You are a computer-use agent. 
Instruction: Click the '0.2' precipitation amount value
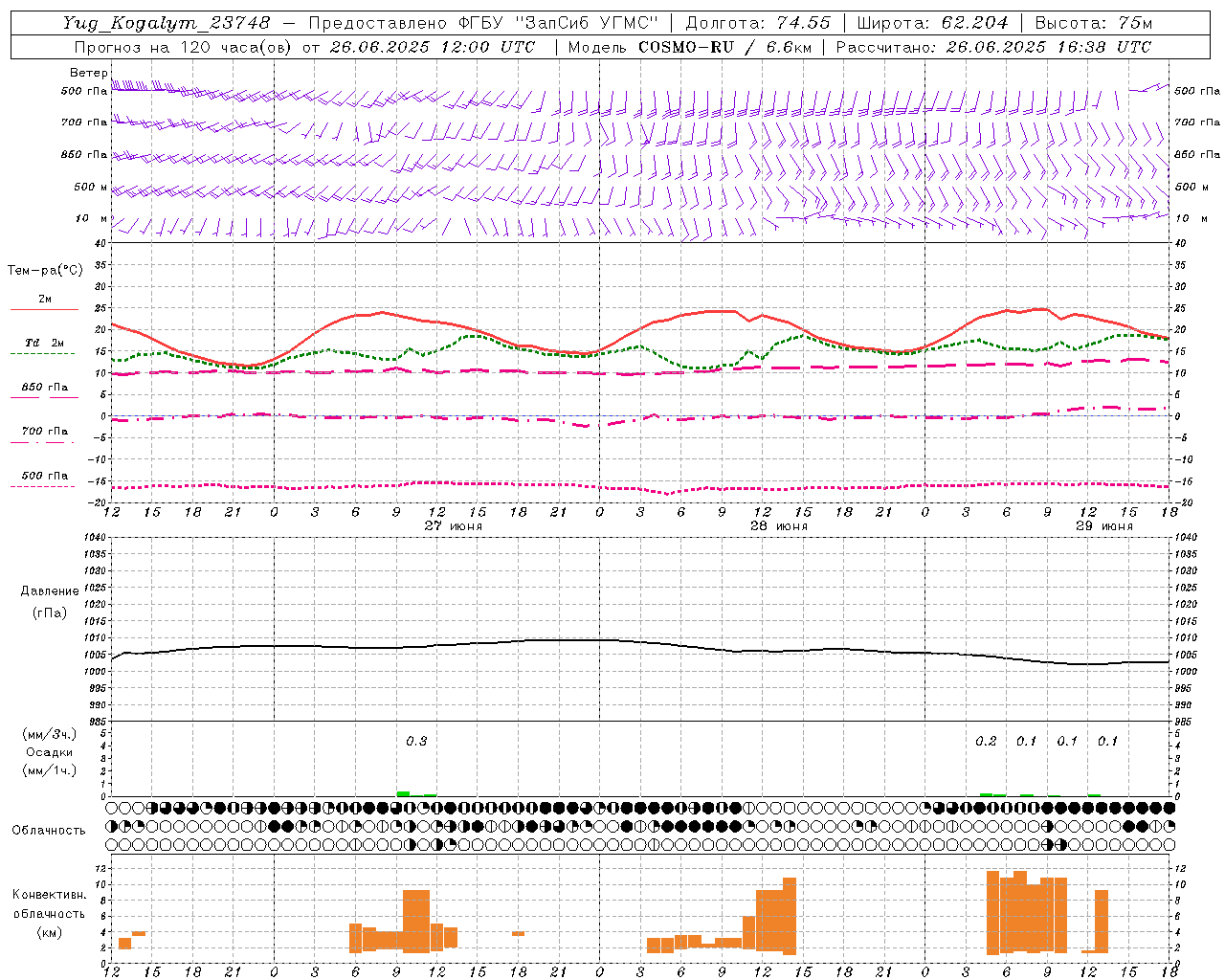click(986, 742)
